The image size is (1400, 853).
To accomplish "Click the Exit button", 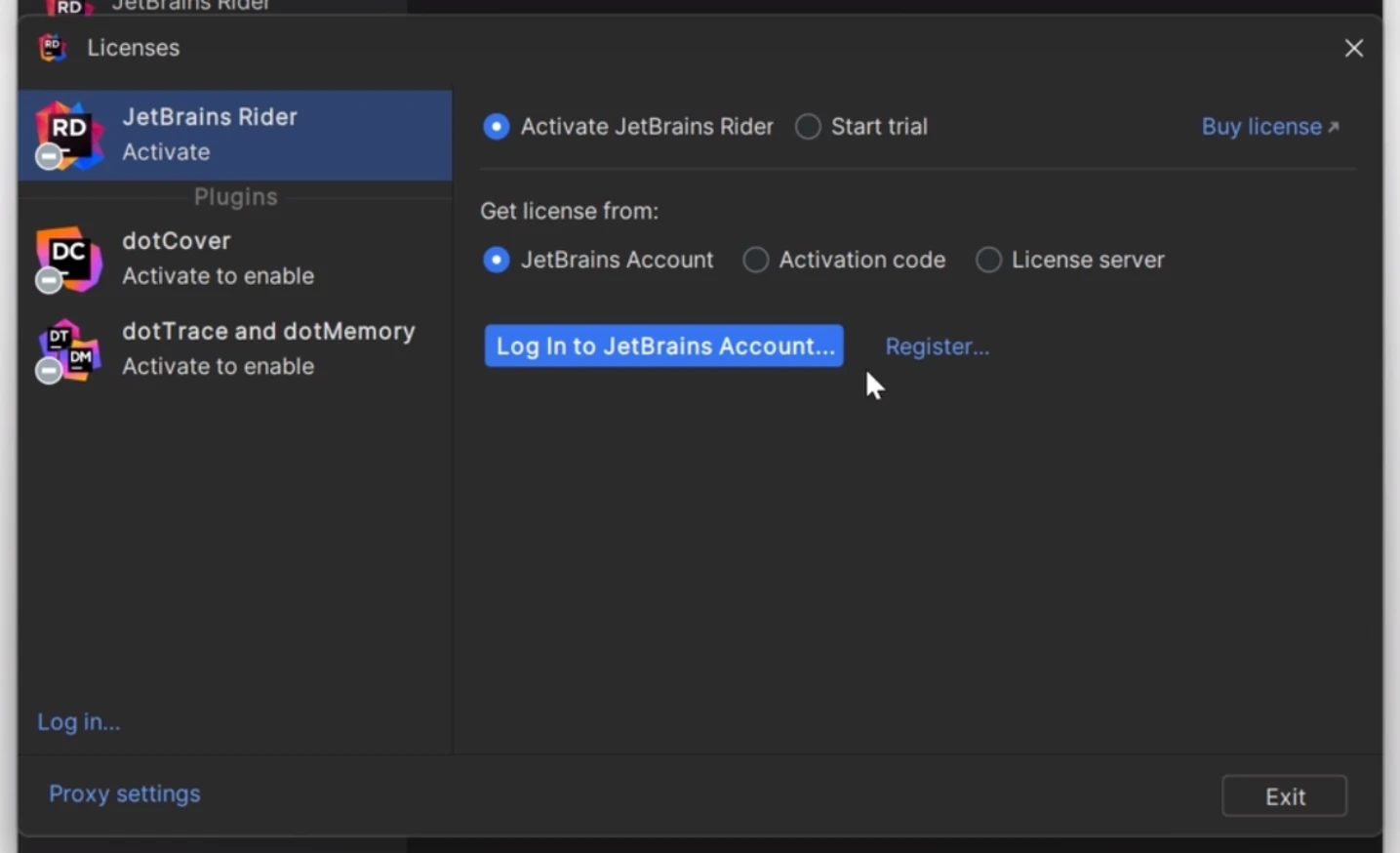I will pos(1285,796).
